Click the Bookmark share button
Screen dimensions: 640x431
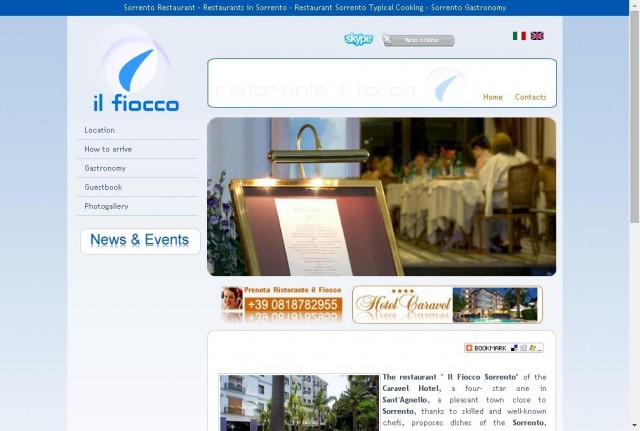pos(504,348)
